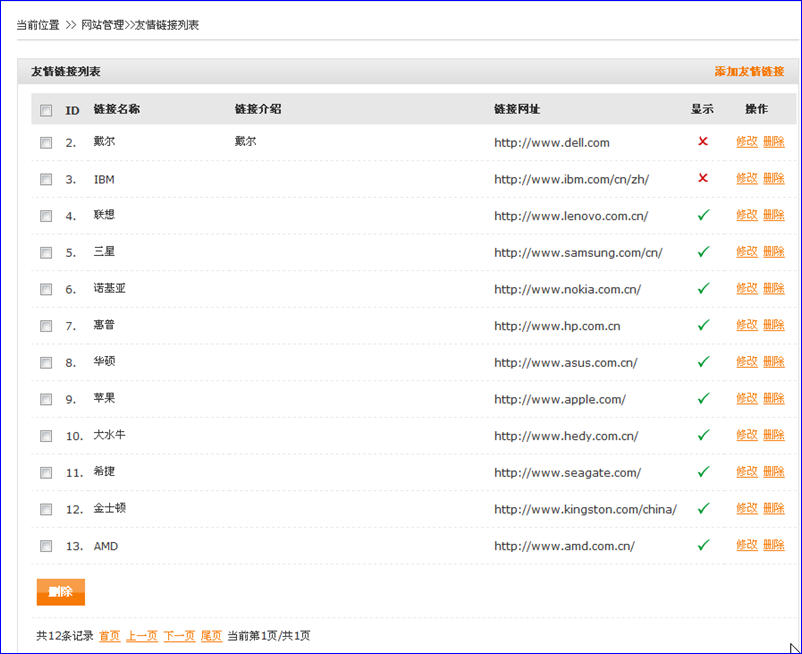This screenshot has height=654, width=802.
Task: Toggle green checkmark icon for kingston row
Action: (704, 508)
